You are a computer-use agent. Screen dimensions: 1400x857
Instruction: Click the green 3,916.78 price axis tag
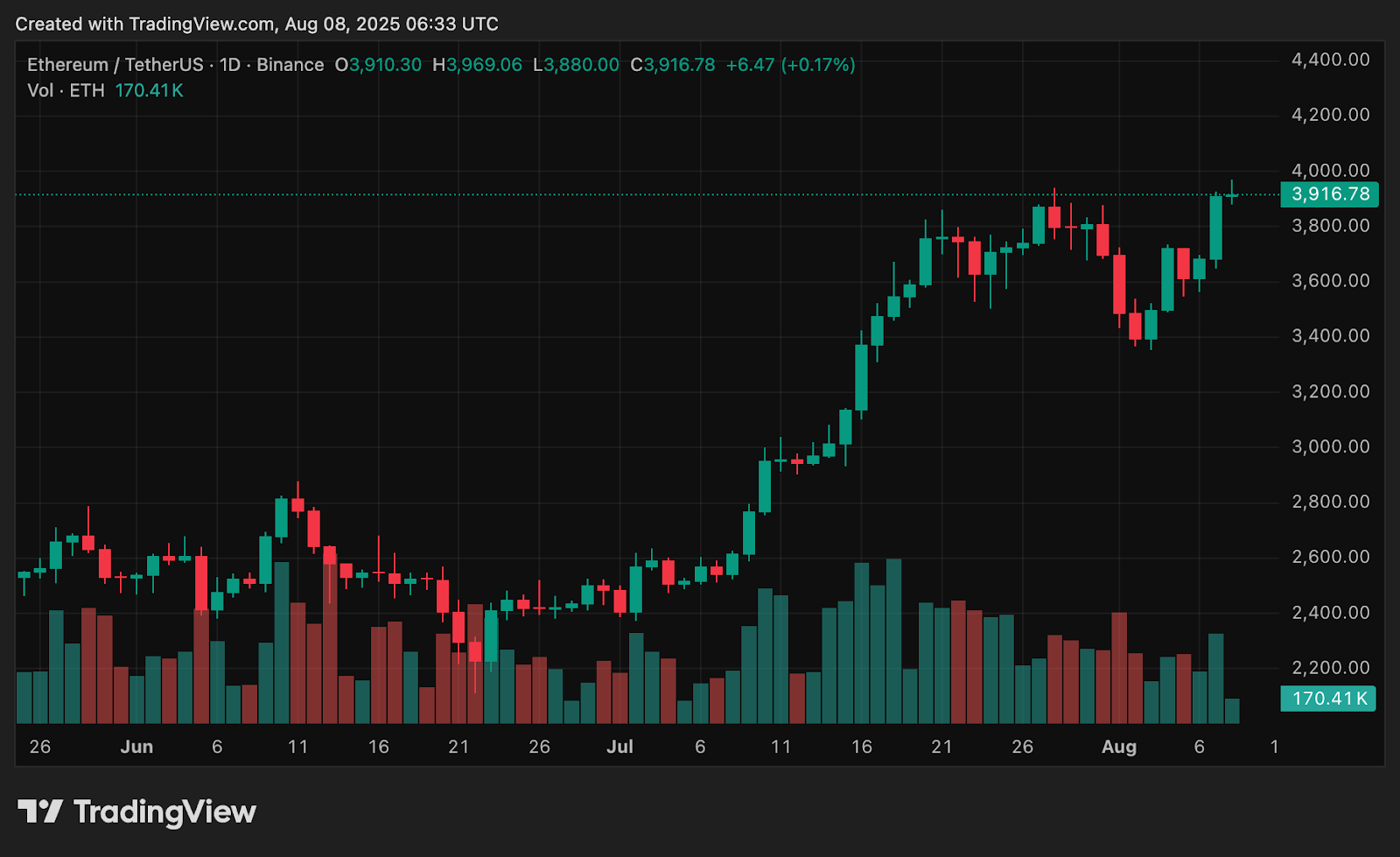click(1329, 194)
